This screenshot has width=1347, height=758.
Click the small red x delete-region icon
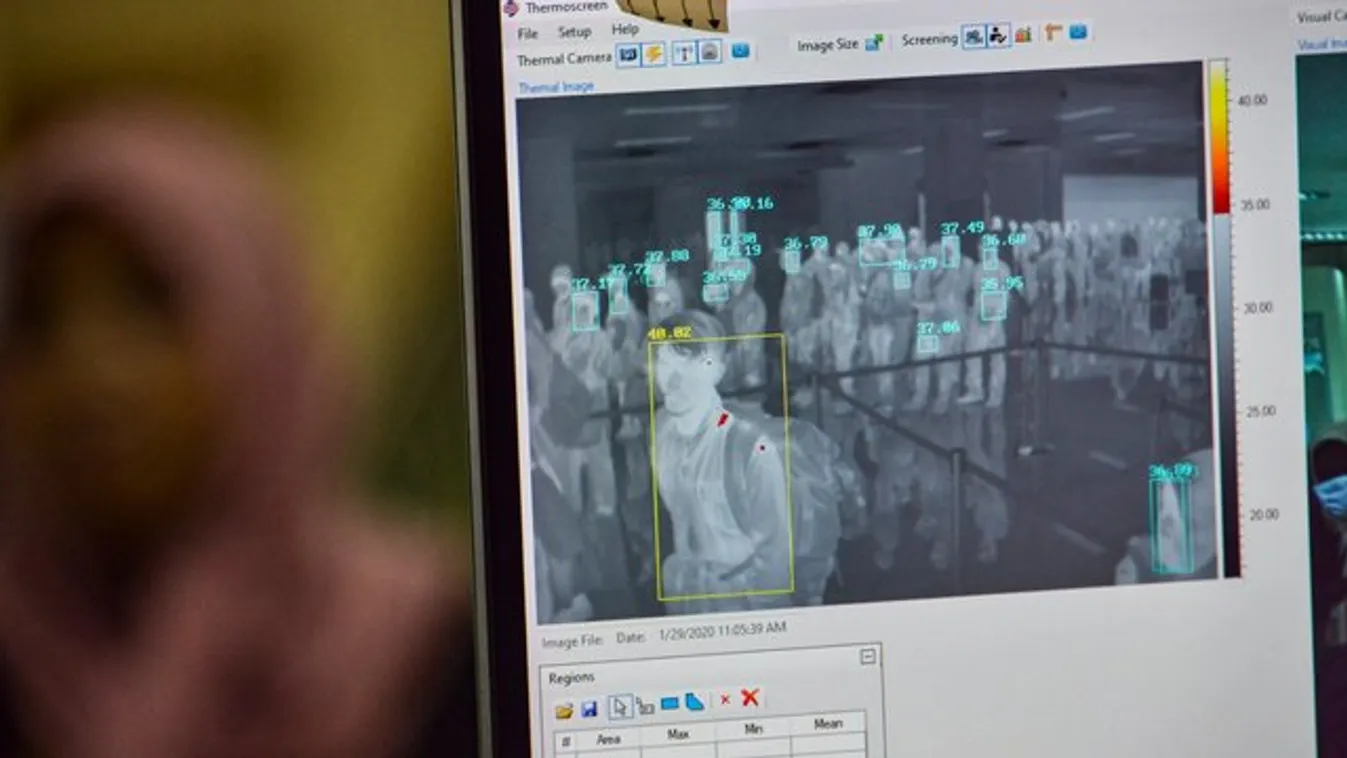[725, 701]
